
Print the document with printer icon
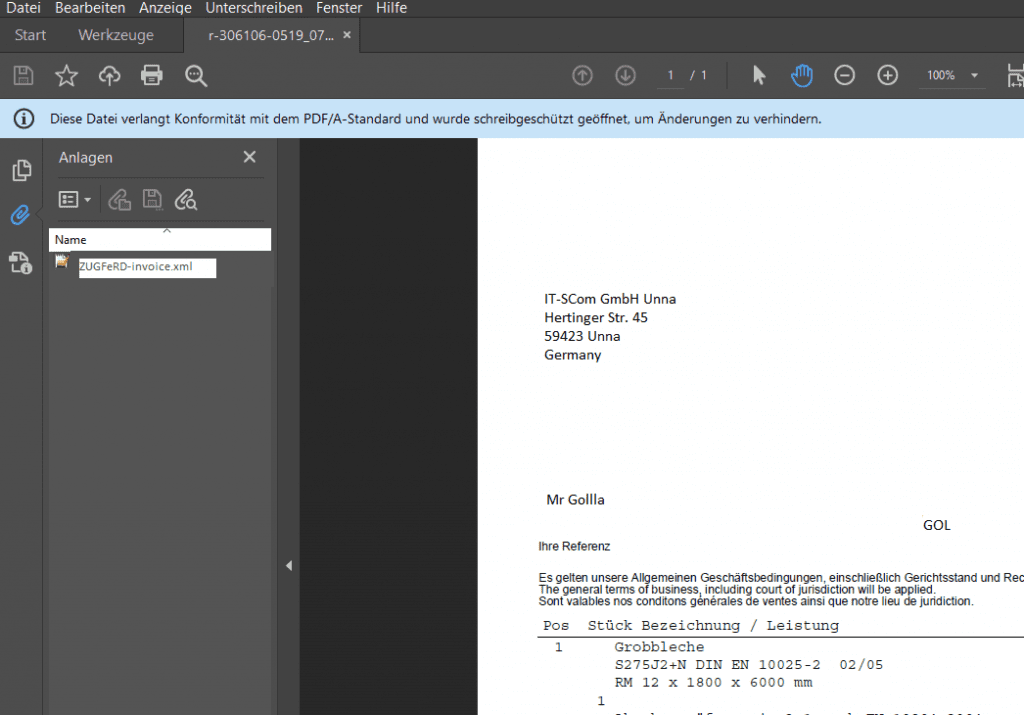tap(152, 76)
